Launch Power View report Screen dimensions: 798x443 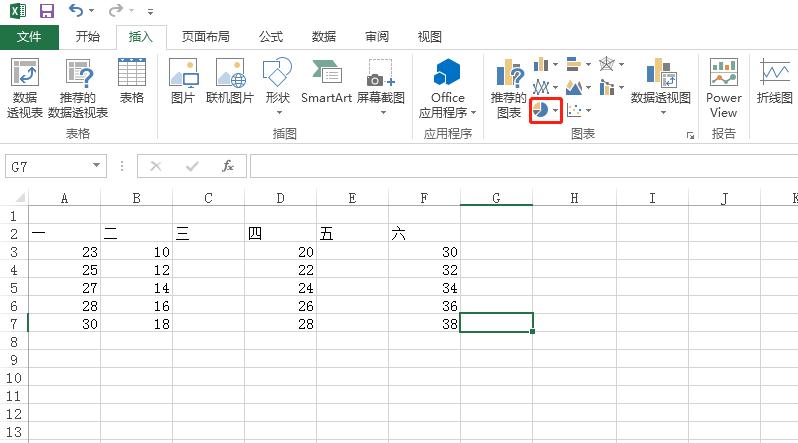724,88
